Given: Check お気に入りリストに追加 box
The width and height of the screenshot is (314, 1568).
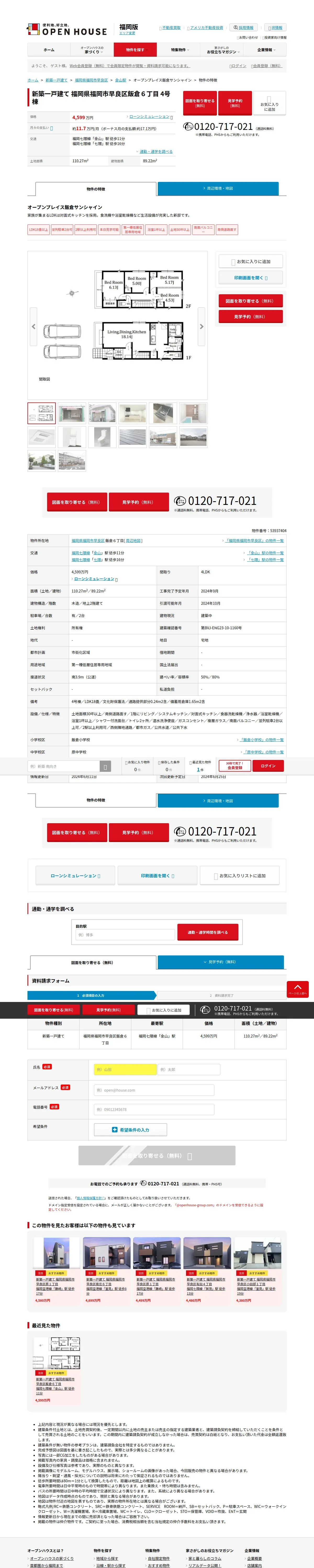Looking at the screenshot, I should pos(240,875).
